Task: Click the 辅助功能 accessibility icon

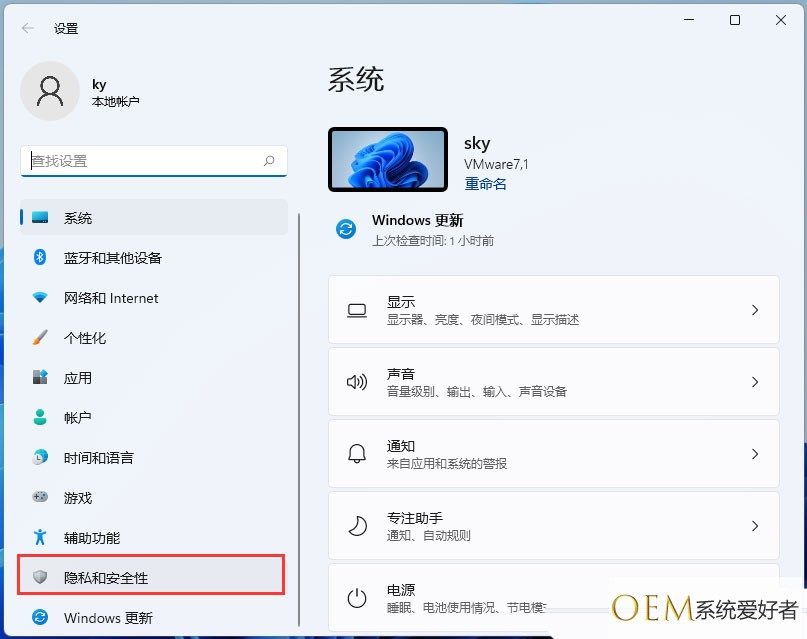Action: point(40,538)
